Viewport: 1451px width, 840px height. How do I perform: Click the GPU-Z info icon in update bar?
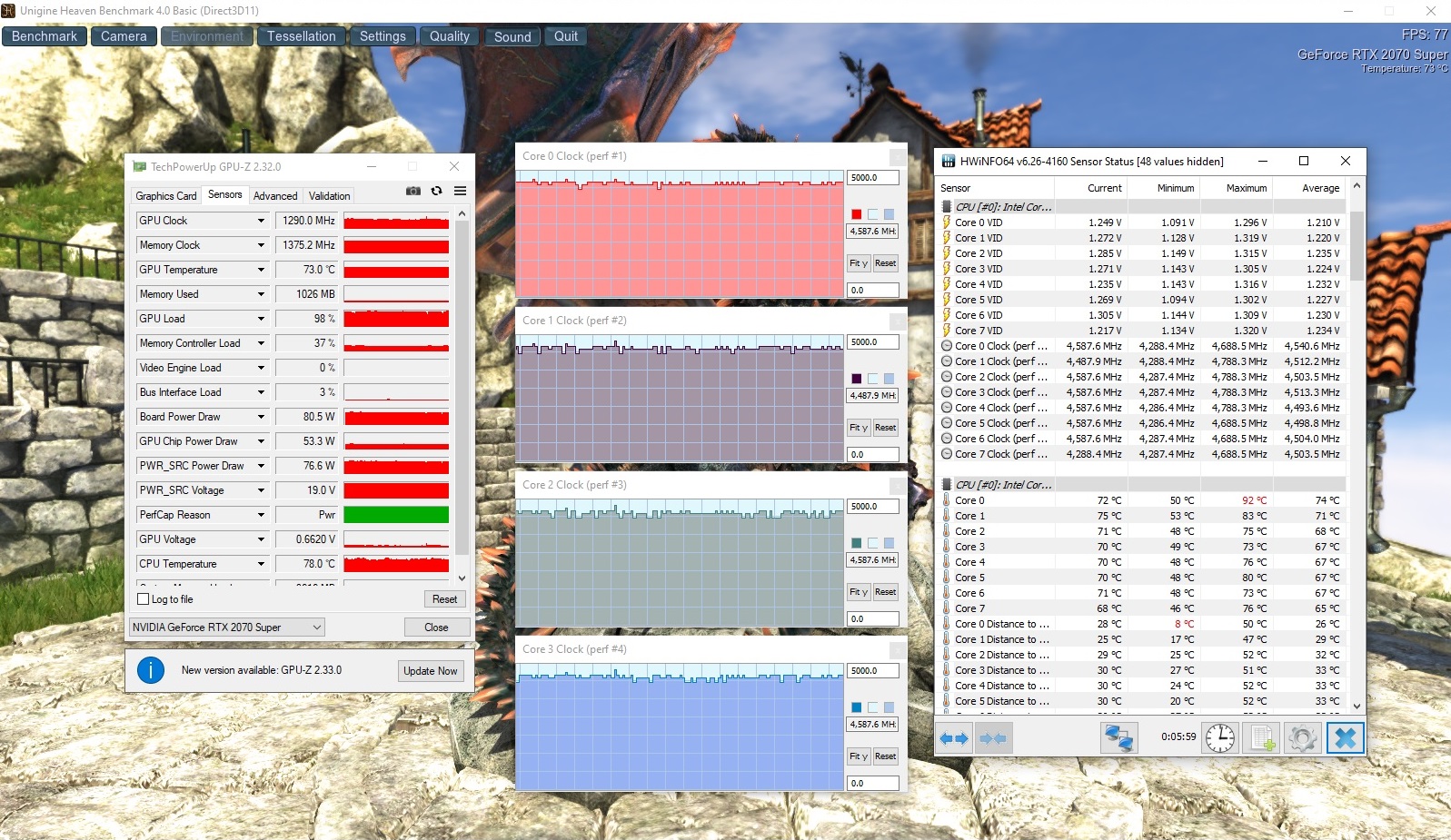151,670
